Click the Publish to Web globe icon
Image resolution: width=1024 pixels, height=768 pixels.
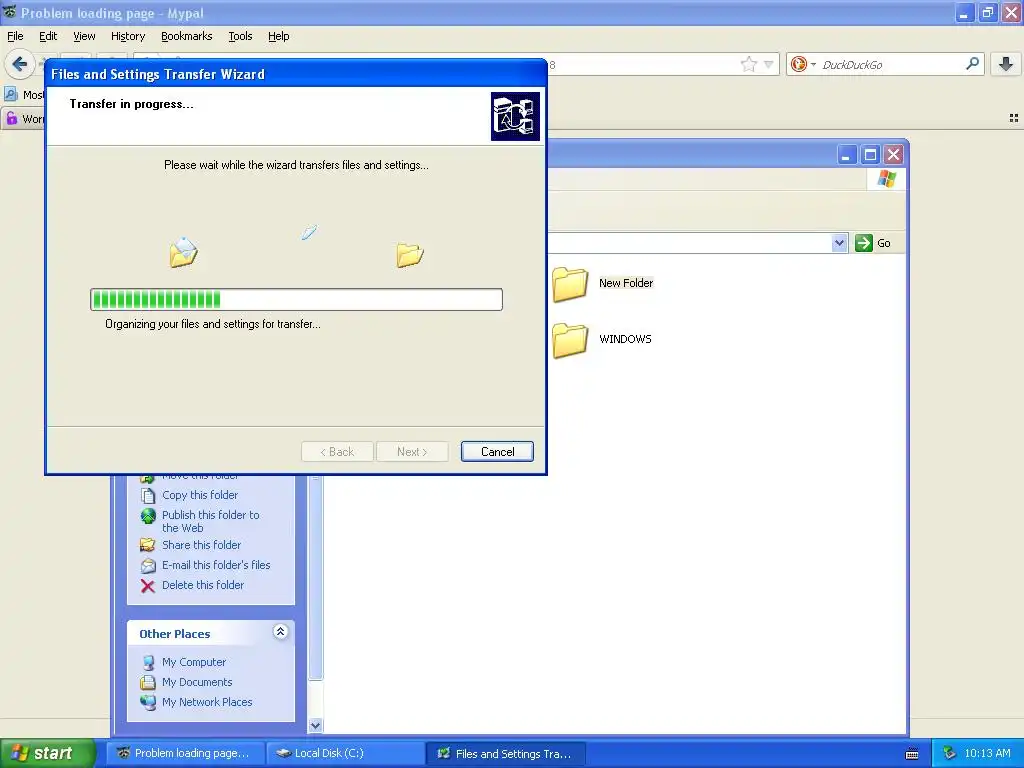tap(148, 516)
